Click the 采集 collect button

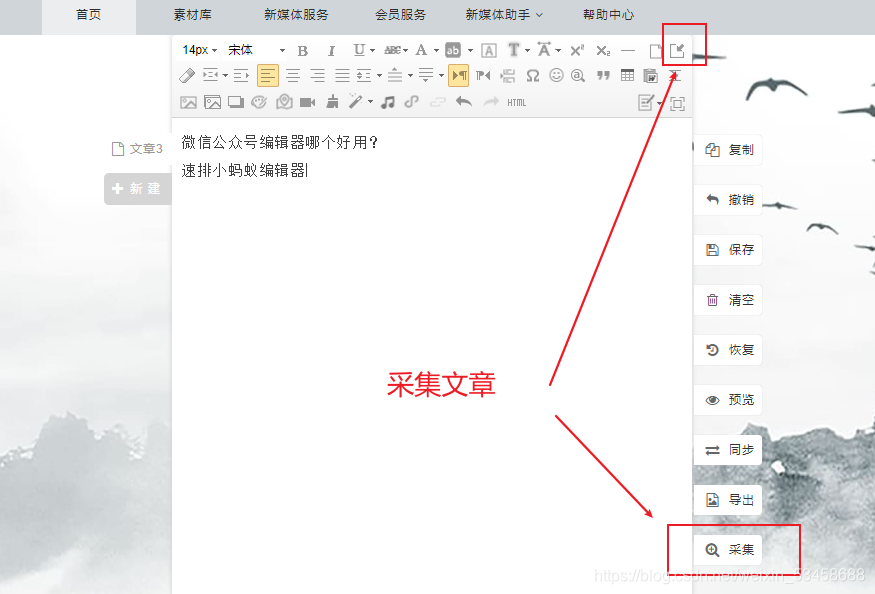(x=729, y=550)
